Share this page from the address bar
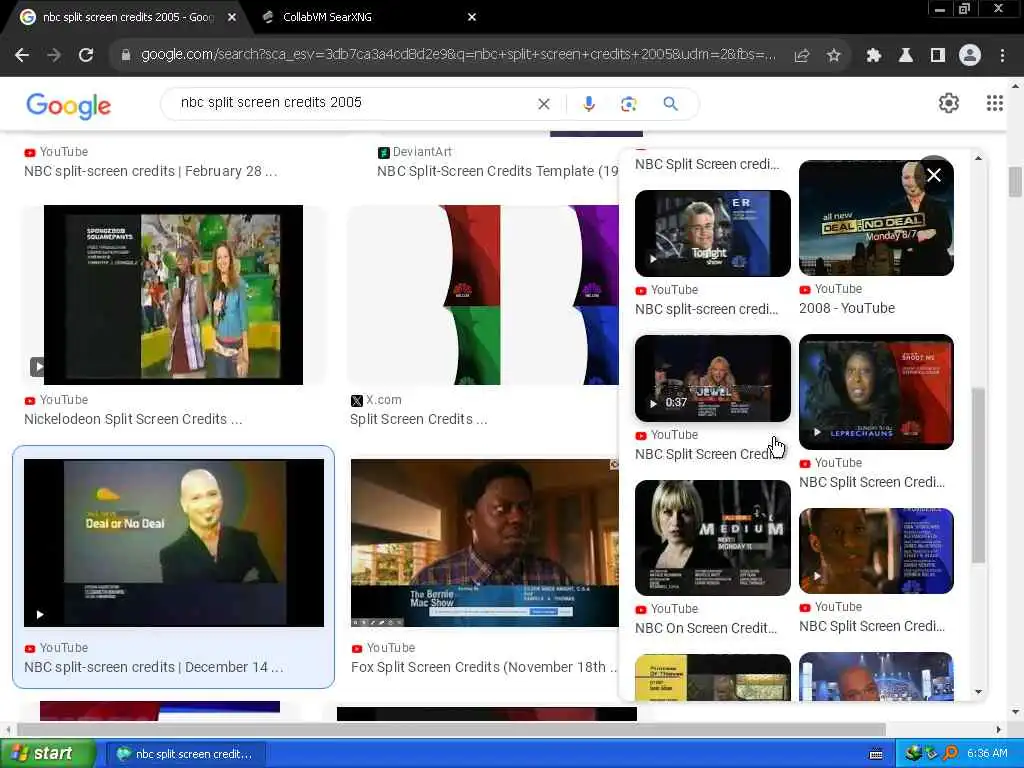This screenshot has height=768, width=1024. 802,56
